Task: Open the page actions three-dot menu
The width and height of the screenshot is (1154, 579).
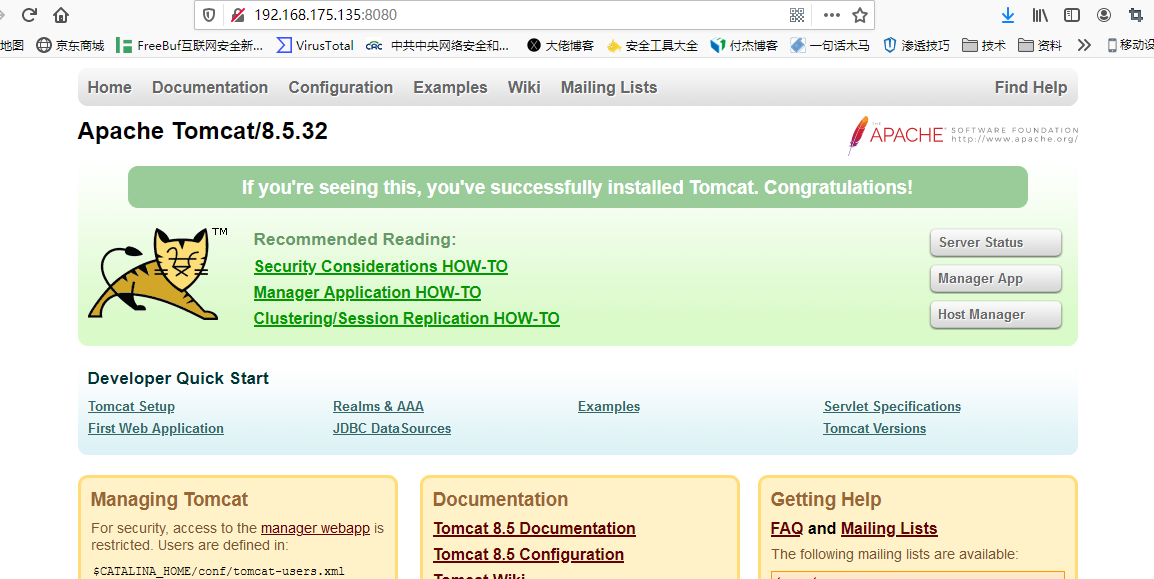Action: click(x=832, y=15)
